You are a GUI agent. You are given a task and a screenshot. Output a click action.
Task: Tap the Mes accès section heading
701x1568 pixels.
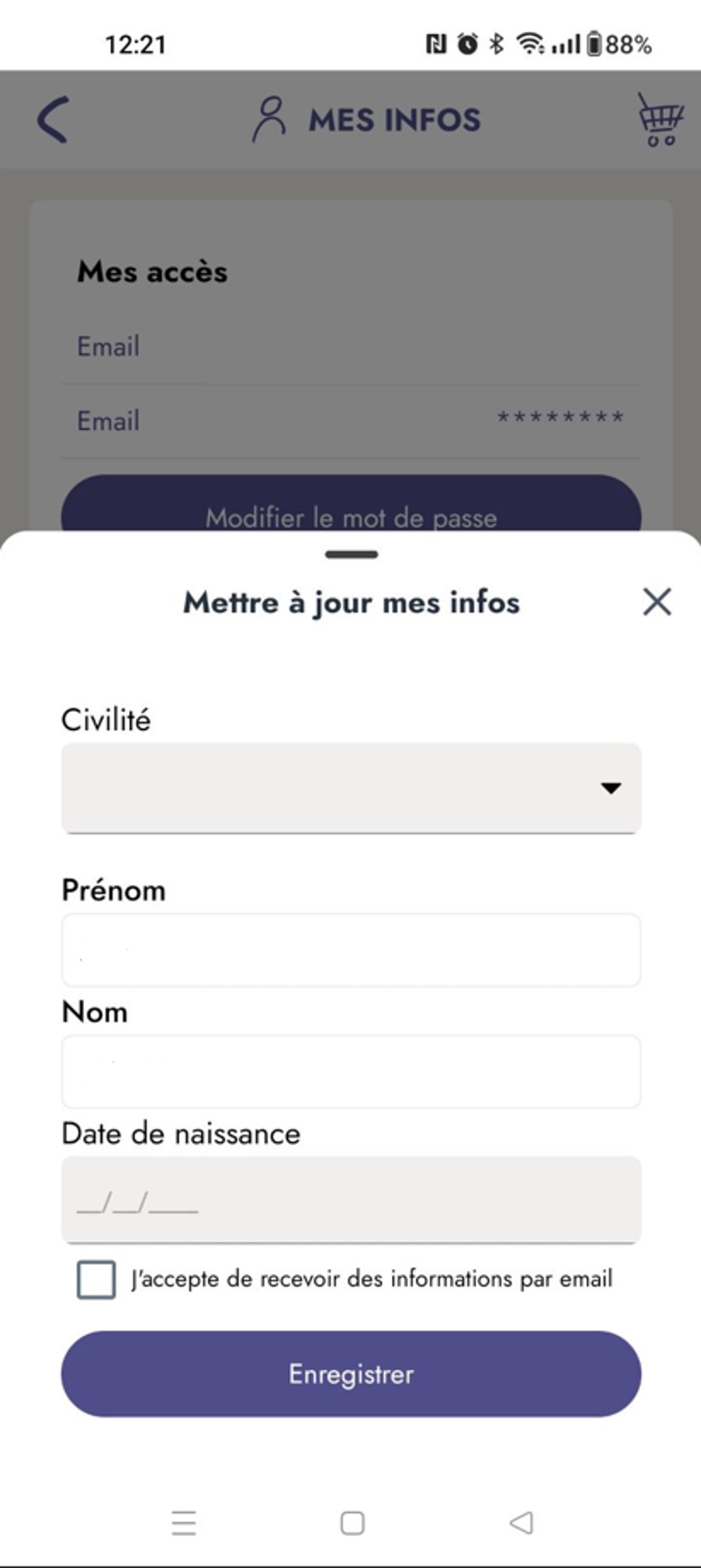(152, 272)
